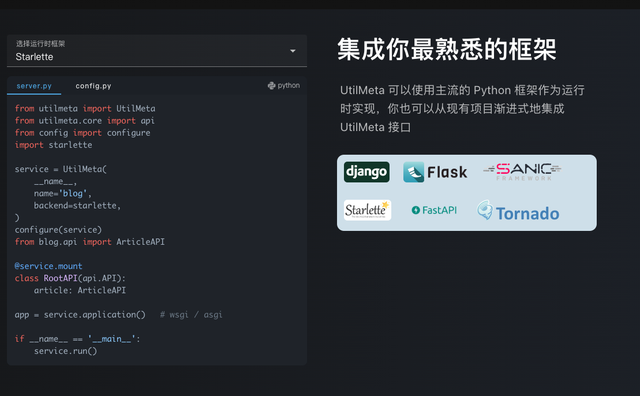Click the Starlette logo
Viewport: 640px width, 396px height.
[367, 210]
